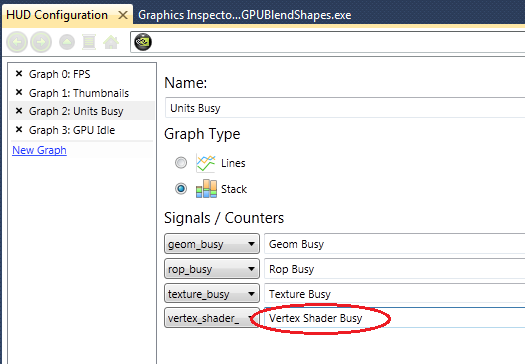This screenshot has height=364, width=525.
Task: Expand the texture_busy dropdown
Action: point(212,293)
